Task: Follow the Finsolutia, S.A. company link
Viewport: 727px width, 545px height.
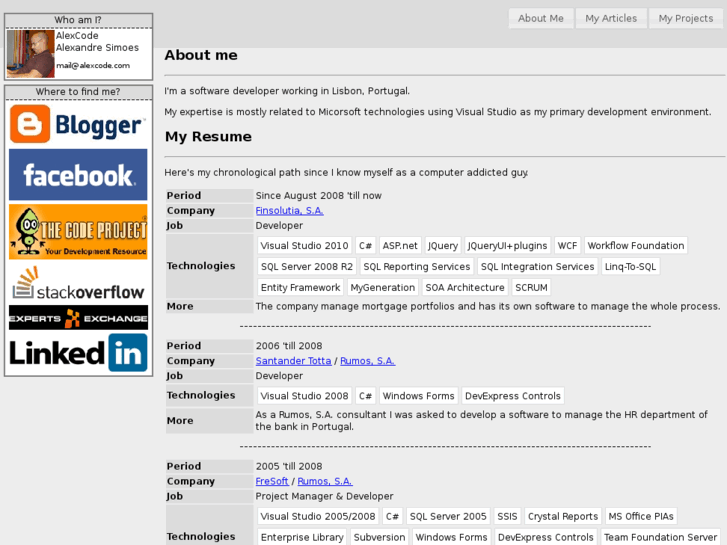Action: 289,211
